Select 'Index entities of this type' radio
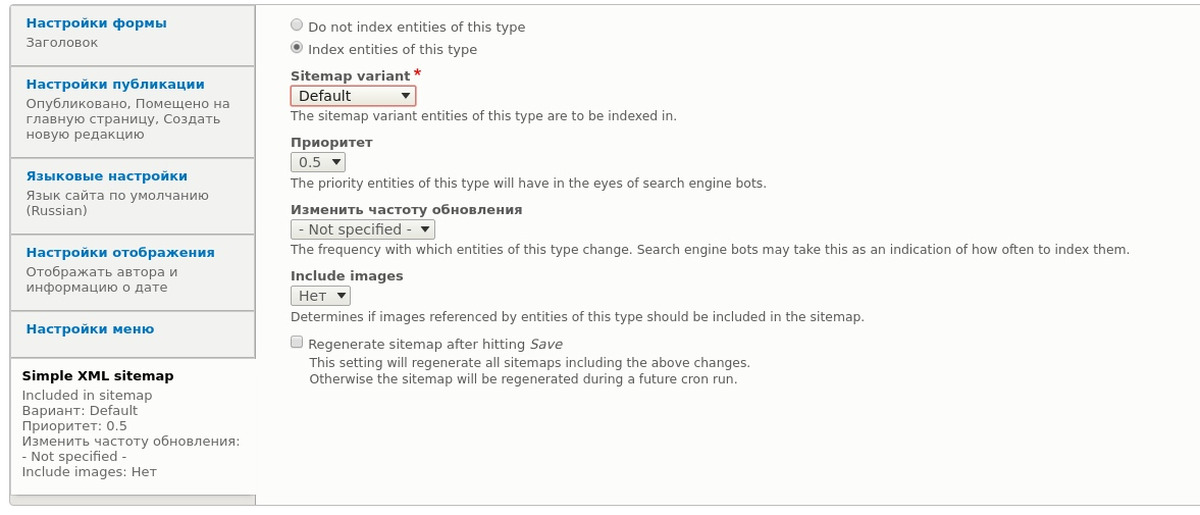 click(297, 48)
